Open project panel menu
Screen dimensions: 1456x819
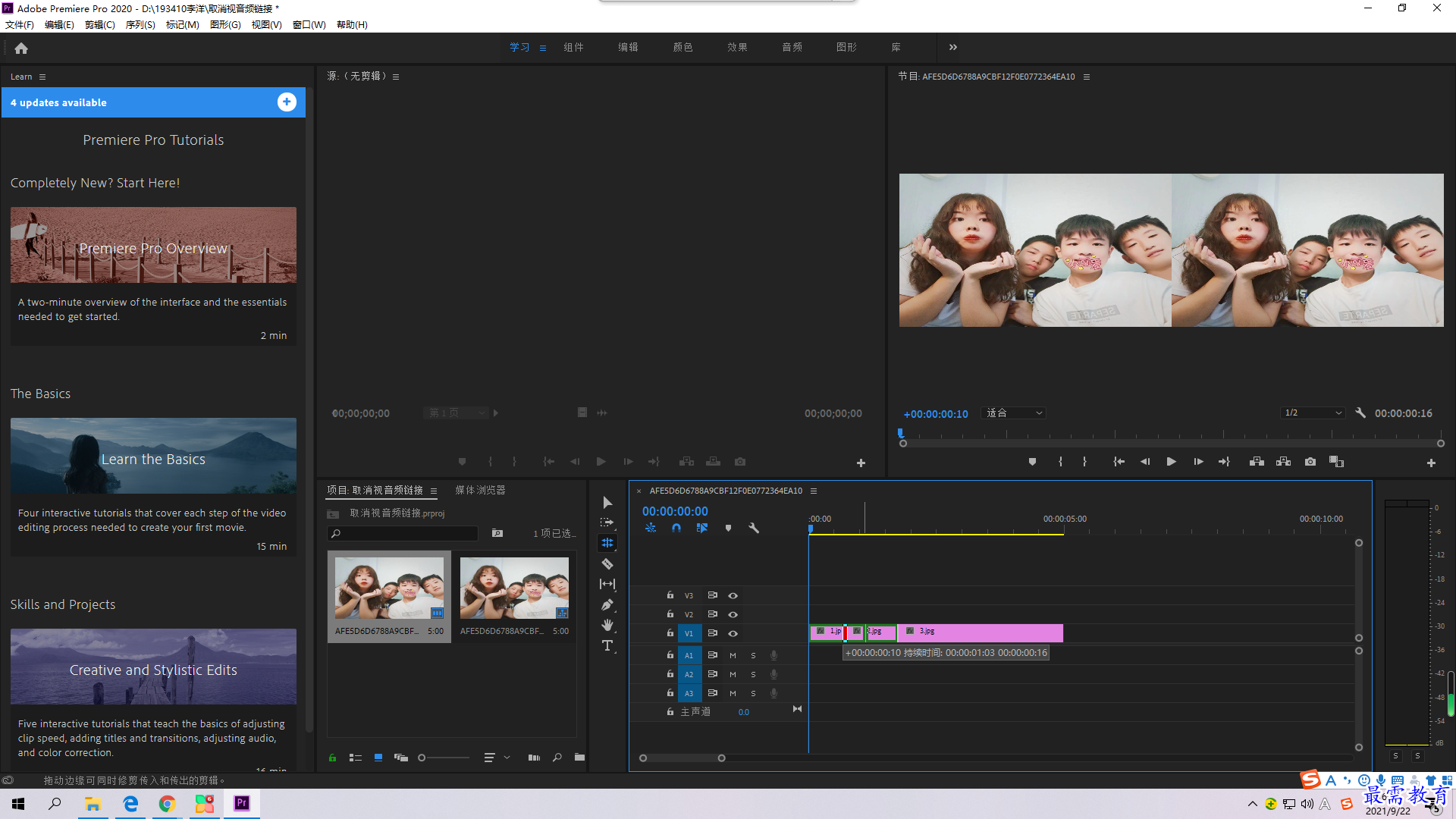(434, 491)
